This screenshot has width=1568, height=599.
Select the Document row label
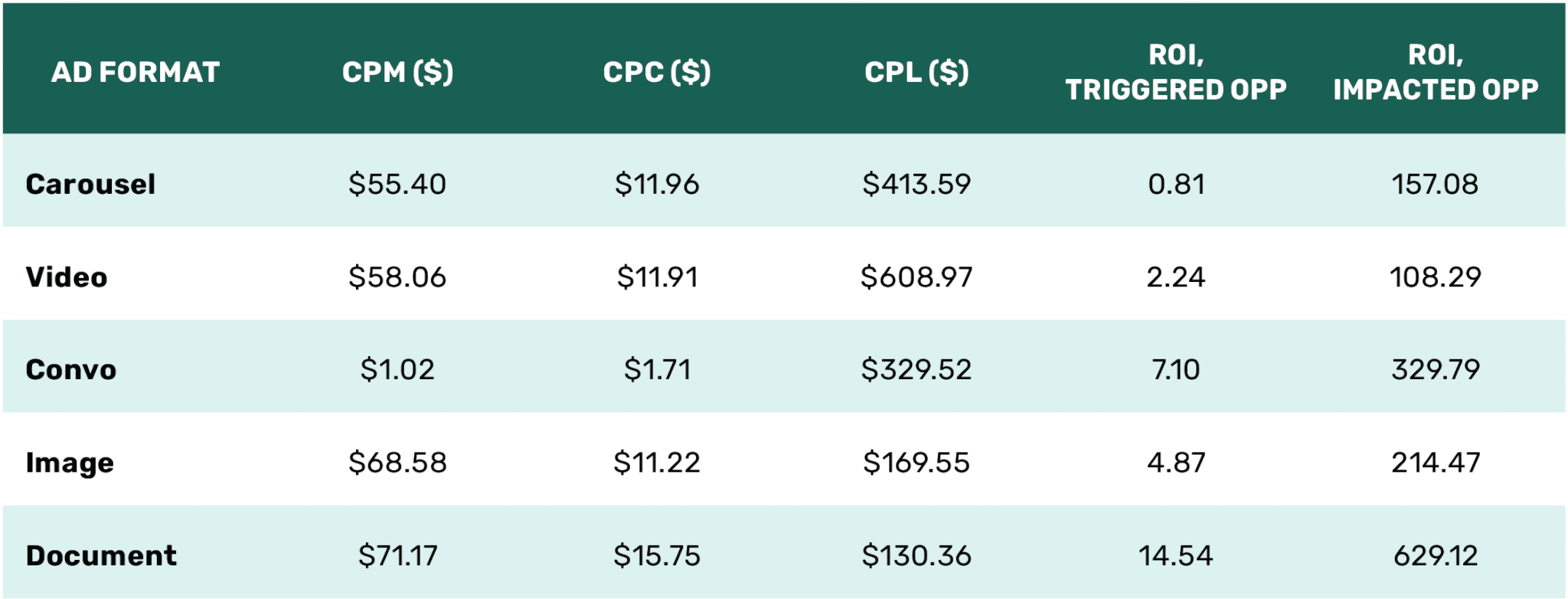pyautogui.click(x=101, y=555)
